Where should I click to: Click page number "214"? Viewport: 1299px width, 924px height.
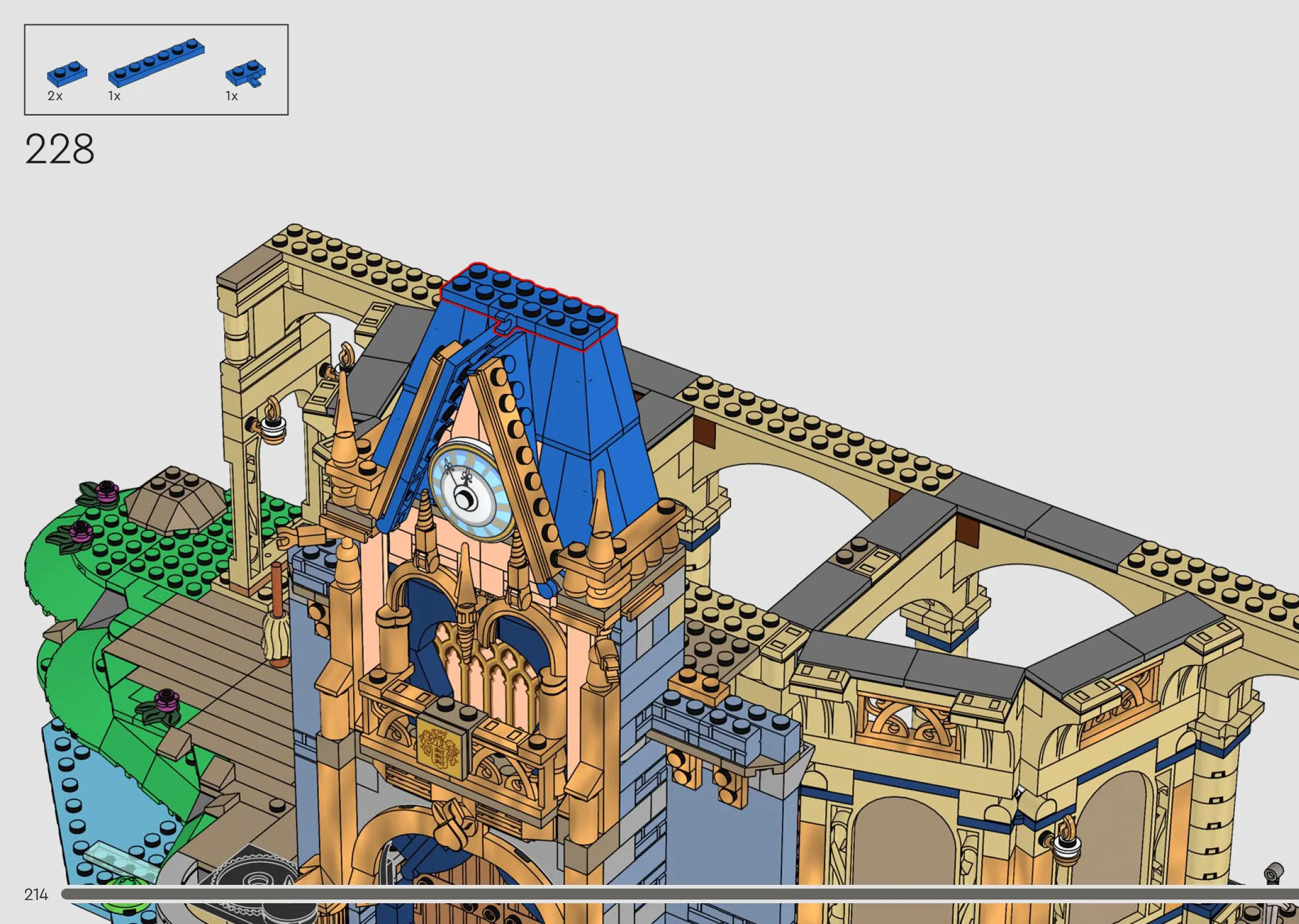[36, 895]
